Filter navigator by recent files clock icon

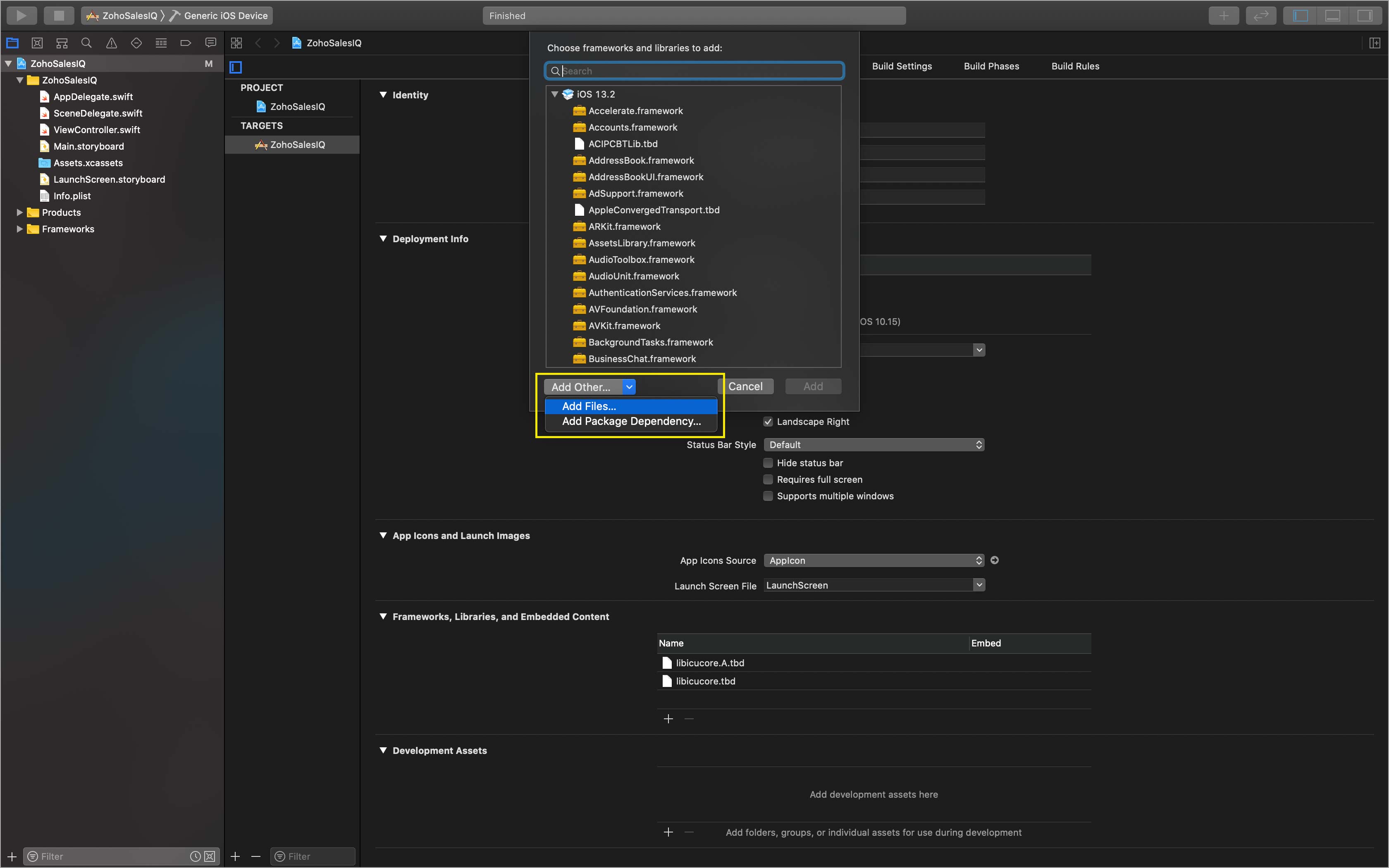(x=195, y=856)
